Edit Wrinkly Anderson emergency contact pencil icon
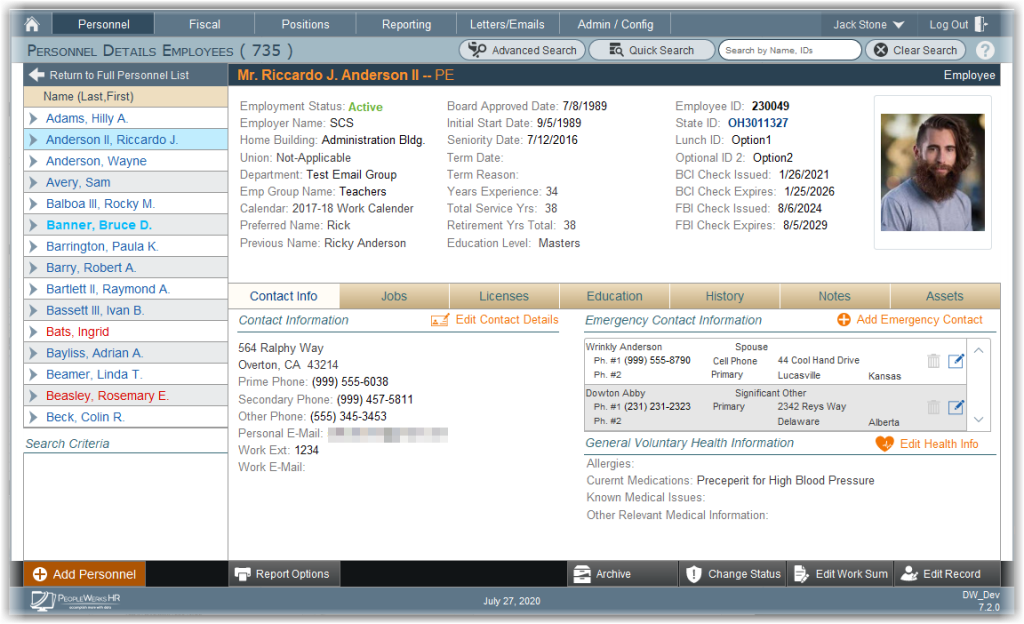Viewport: 1024px width, 624px height. (955, 361)
